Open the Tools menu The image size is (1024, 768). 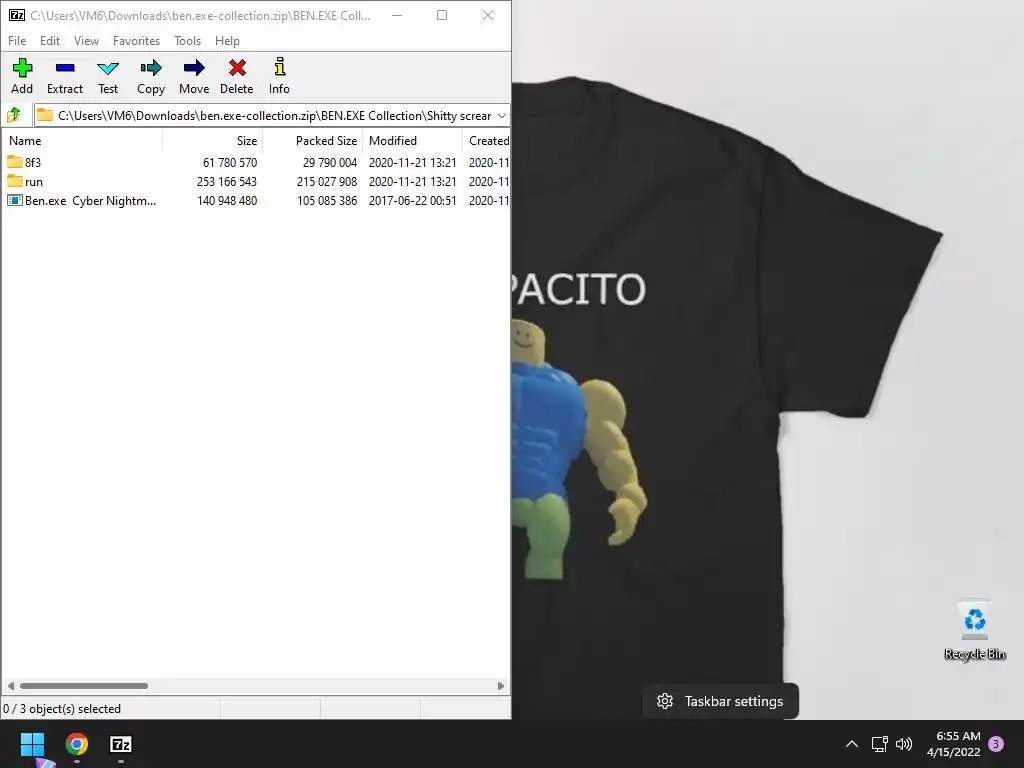(x=187, y=40)
